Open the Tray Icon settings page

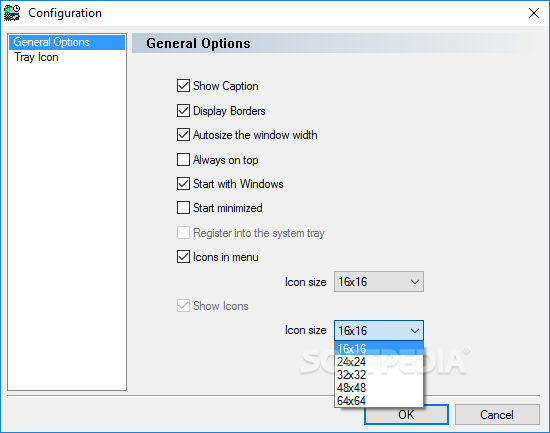tap(67, 57)
